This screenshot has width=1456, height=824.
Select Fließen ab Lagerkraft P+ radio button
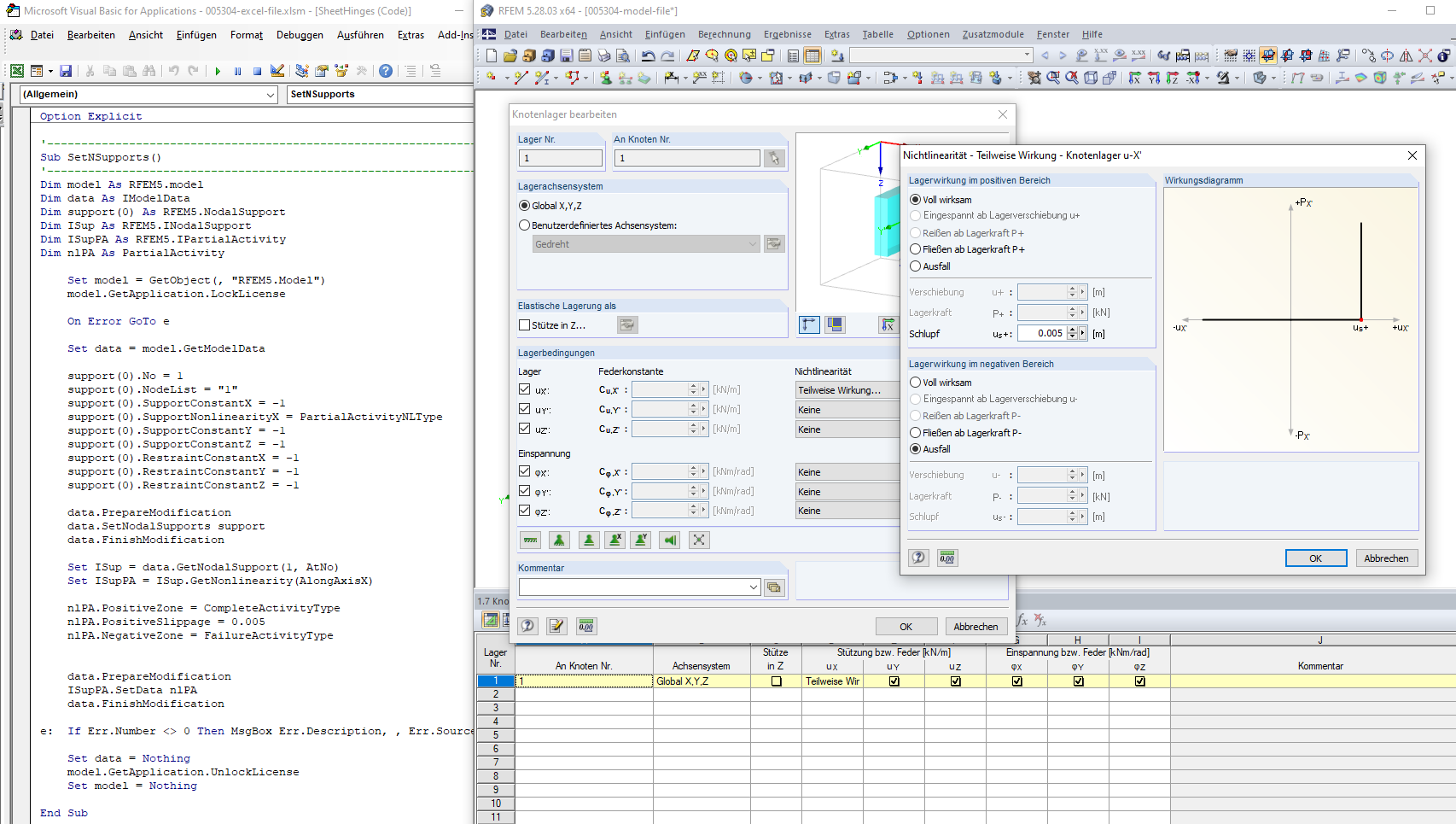(916, 249)
